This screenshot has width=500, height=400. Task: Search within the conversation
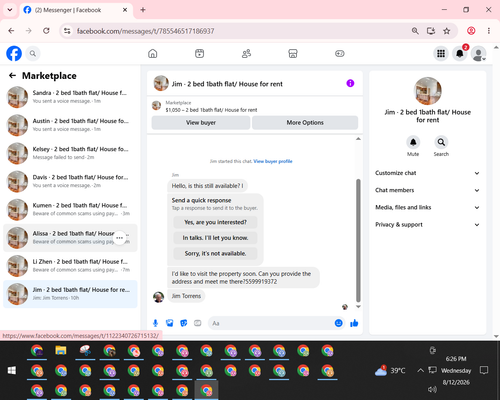pyautogui.click(x=441, y=142)
